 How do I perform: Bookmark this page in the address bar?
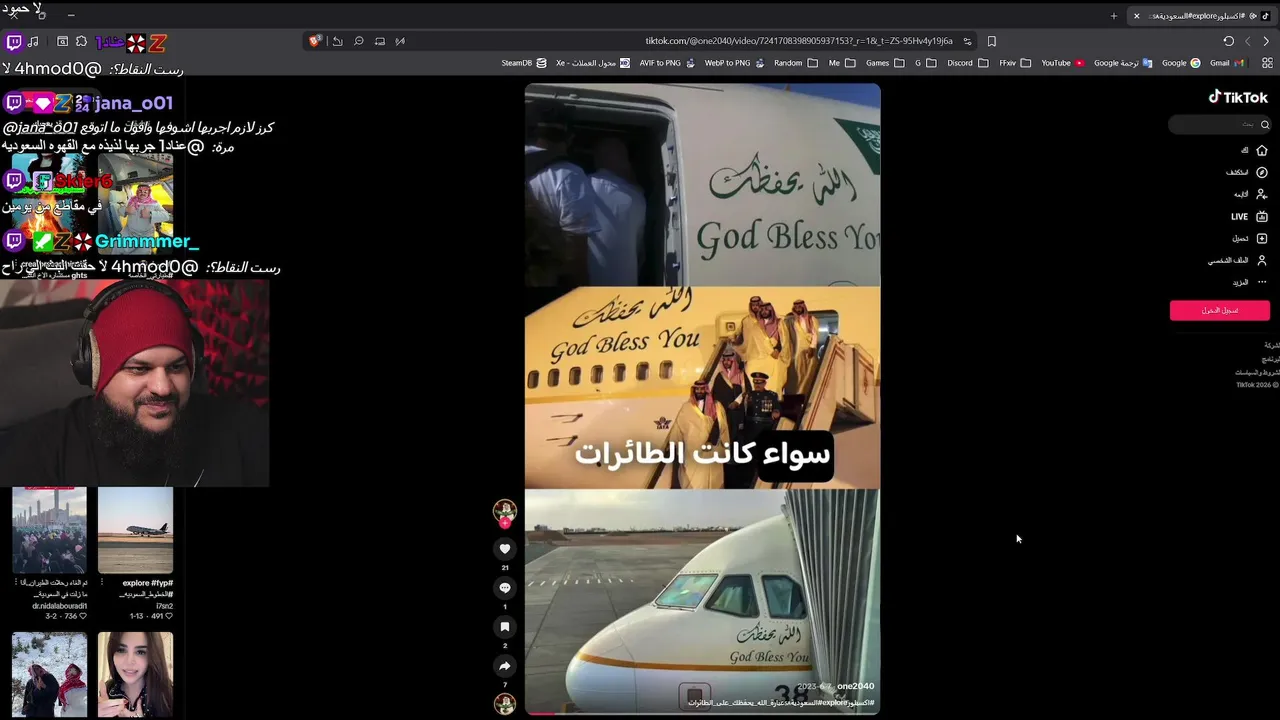(x=991, y=41)
